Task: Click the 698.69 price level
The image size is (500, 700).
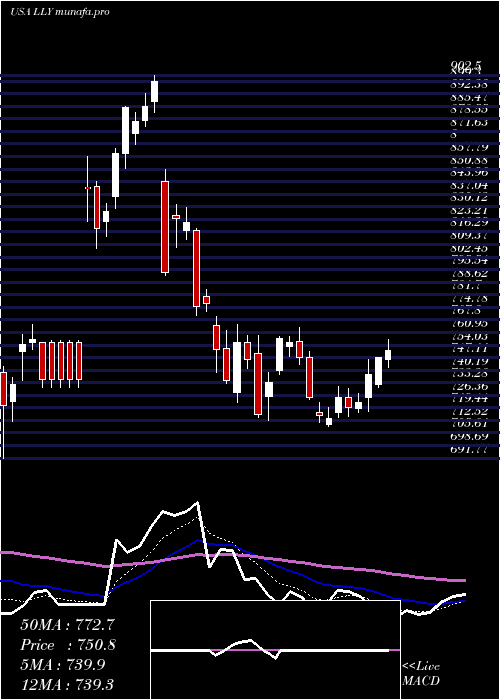Action: click(x=469, y=437)
